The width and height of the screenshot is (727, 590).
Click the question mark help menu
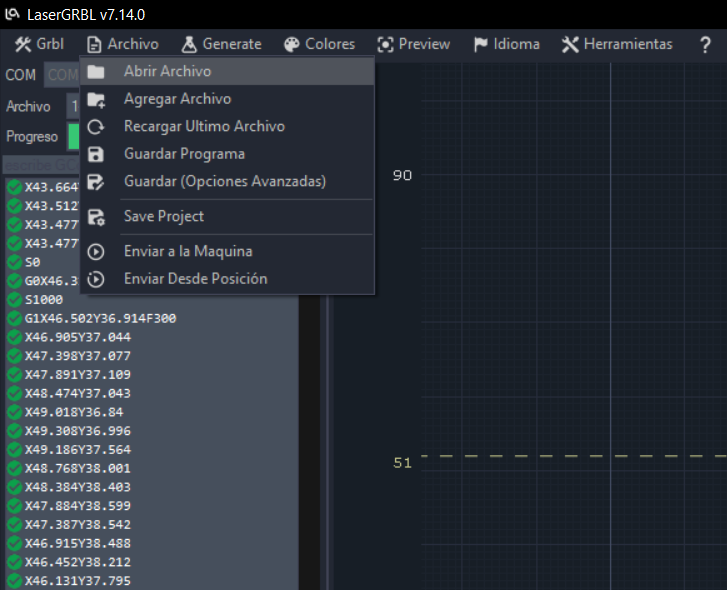pyautogui.click(x=705, y=44)
